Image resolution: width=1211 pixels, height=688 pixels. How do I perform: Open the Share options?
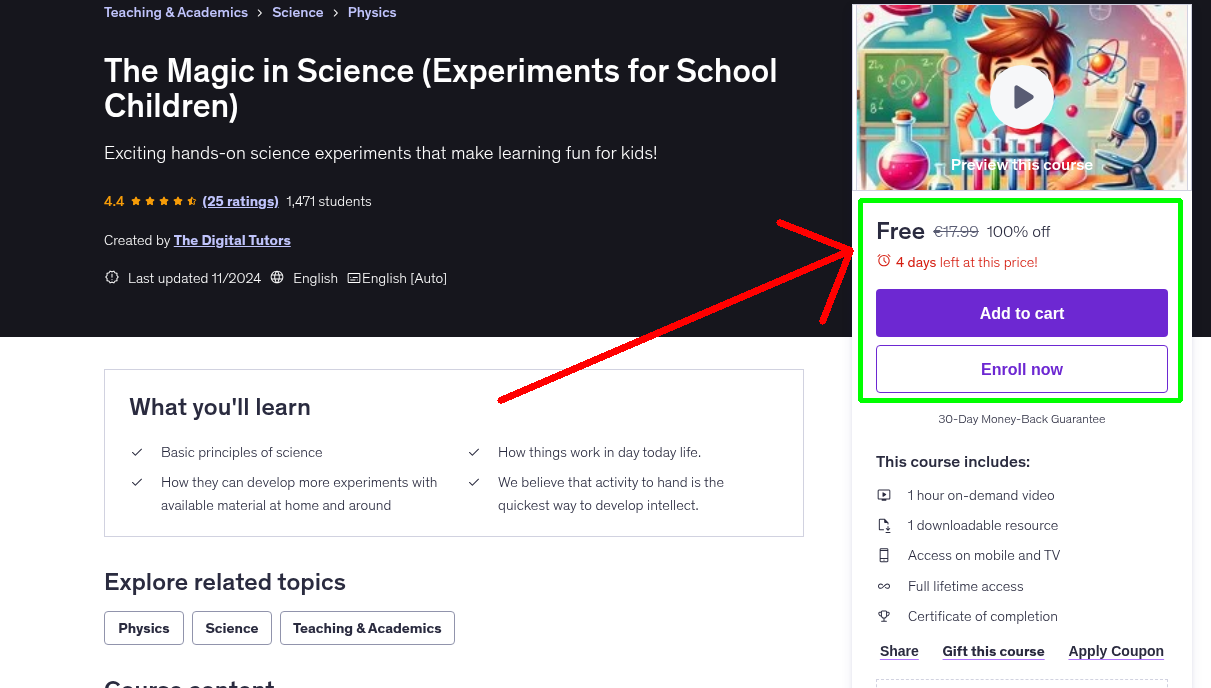coord(898,651)
